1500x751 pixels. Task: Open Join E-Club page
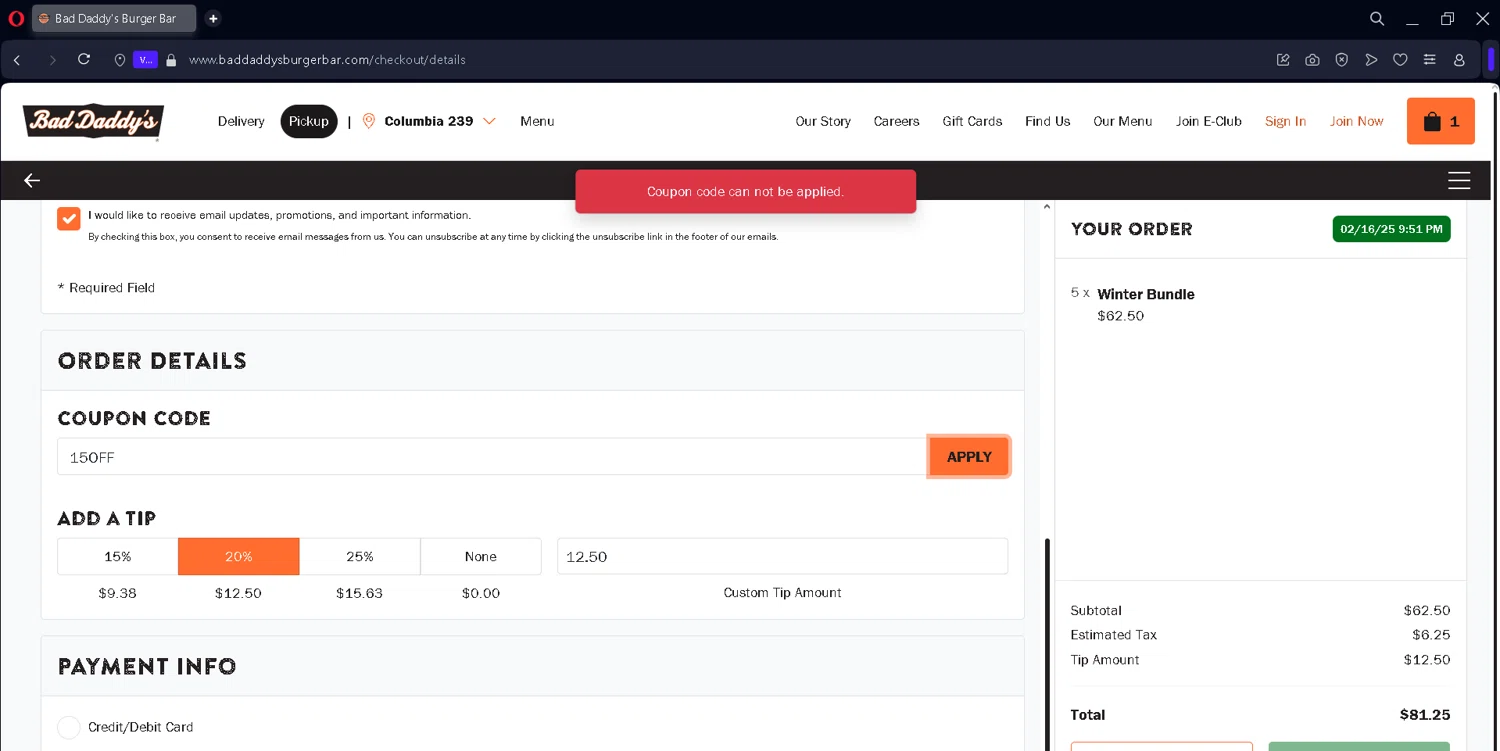click(1209, 121)
